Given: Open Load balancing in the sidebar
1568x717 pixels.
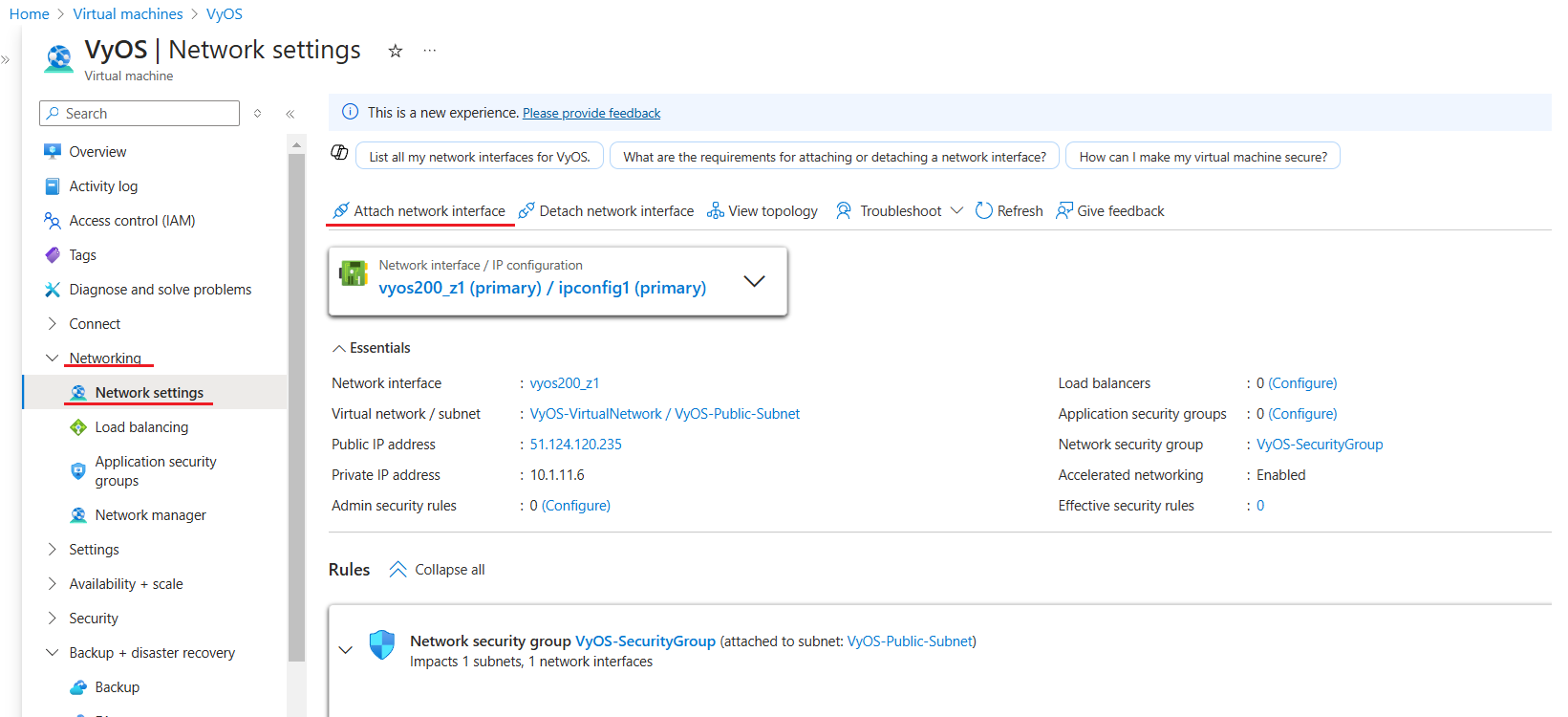Looking at the screenshot, I should [x=141, y=427].
